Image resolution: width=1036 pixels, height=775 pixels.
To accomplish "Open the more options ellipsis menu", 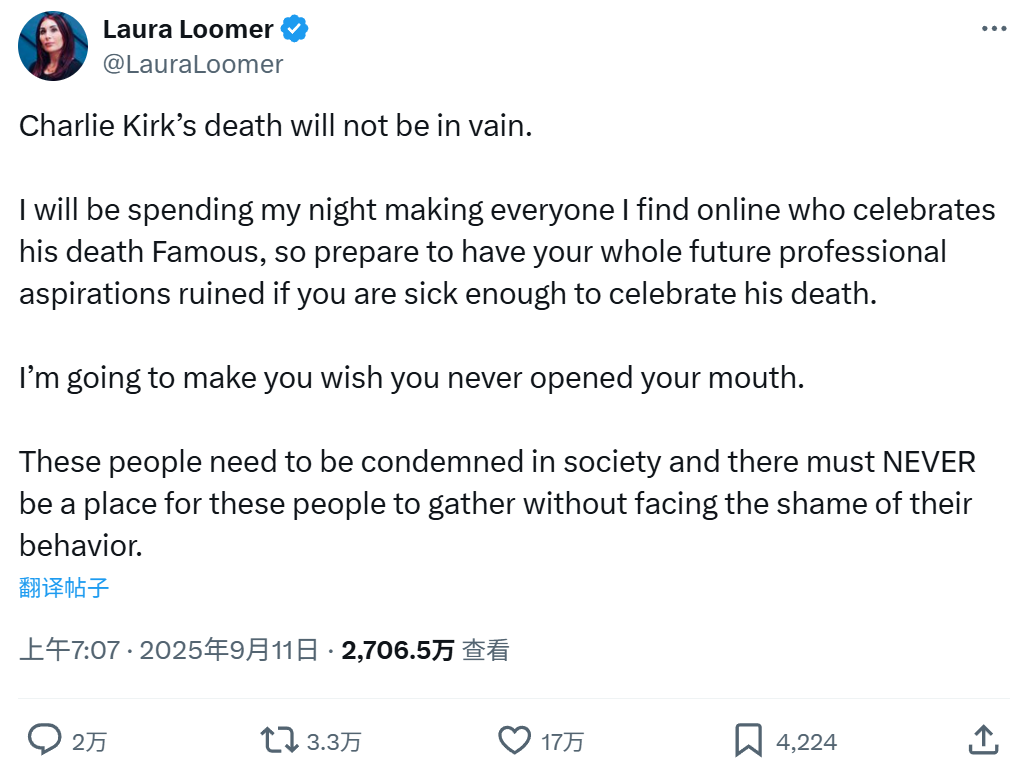I will click(x=993, y=29).
